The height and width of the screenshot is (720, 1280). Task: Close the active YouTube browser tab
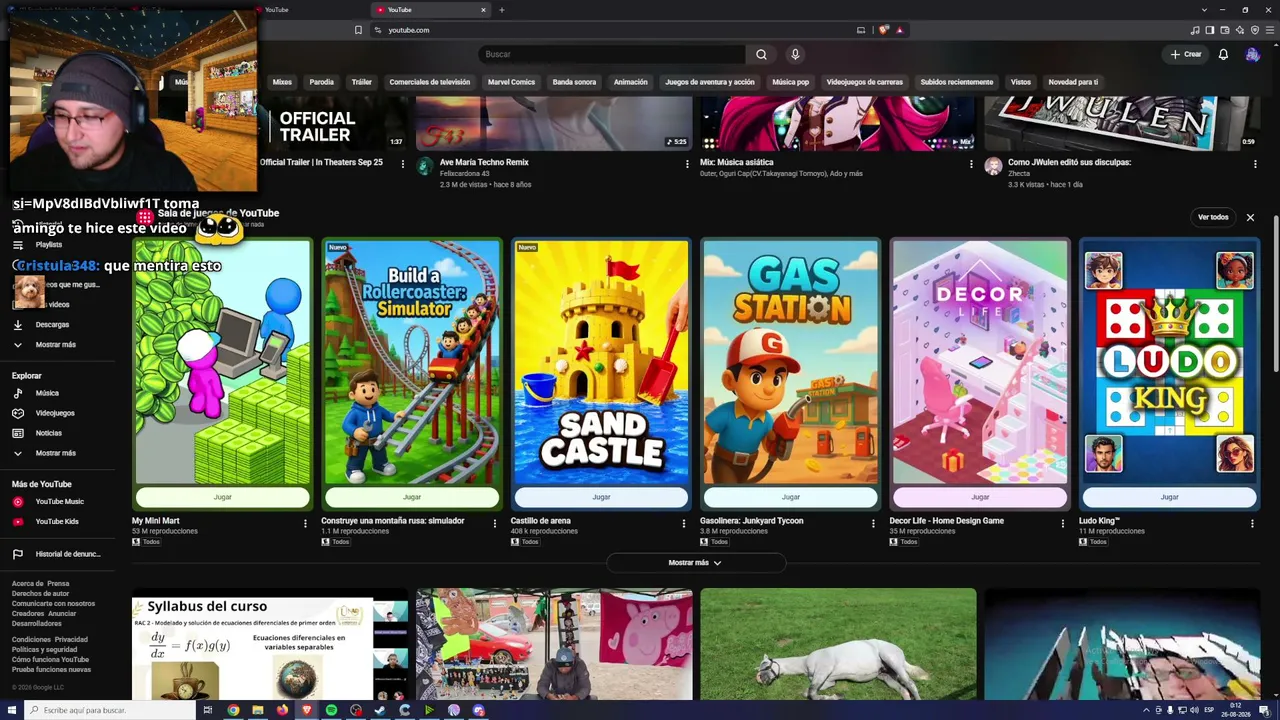[483, 10]
